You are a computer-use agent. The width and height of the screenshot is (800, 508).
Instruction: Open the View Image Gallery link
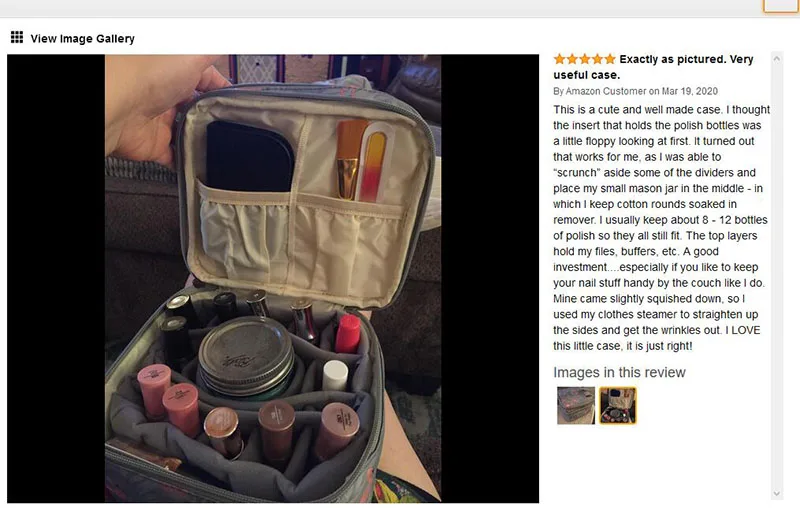[x=82, y=38]
